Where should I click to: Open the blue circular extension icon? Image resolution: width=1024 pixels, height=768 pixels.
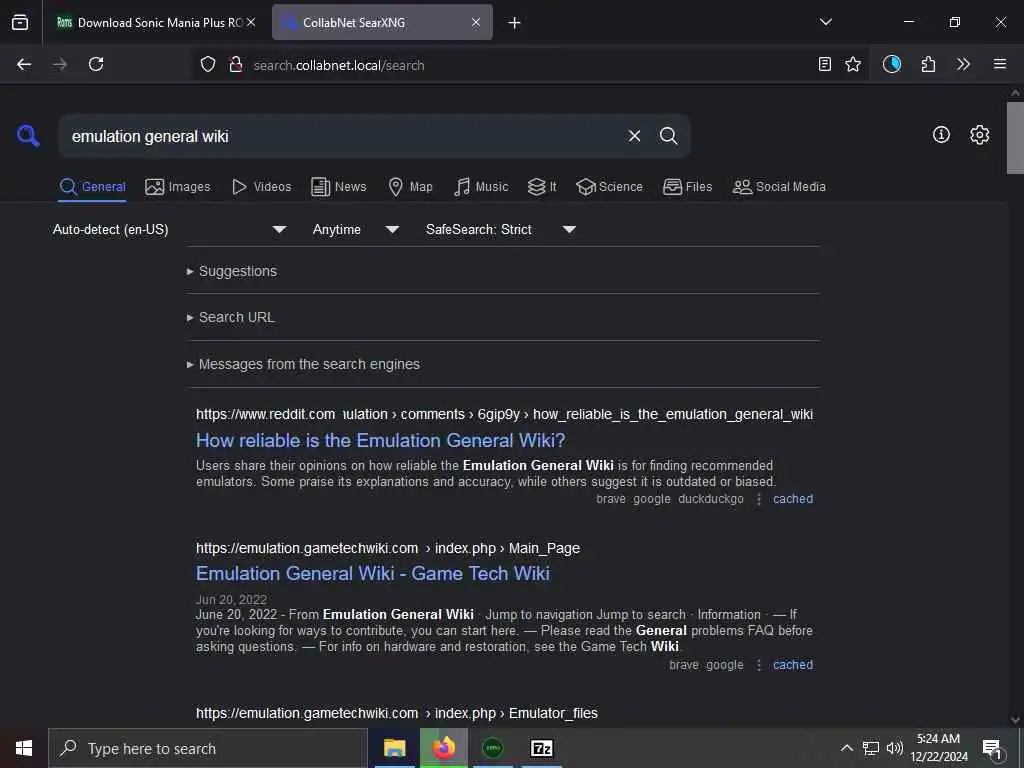point(891,64)
